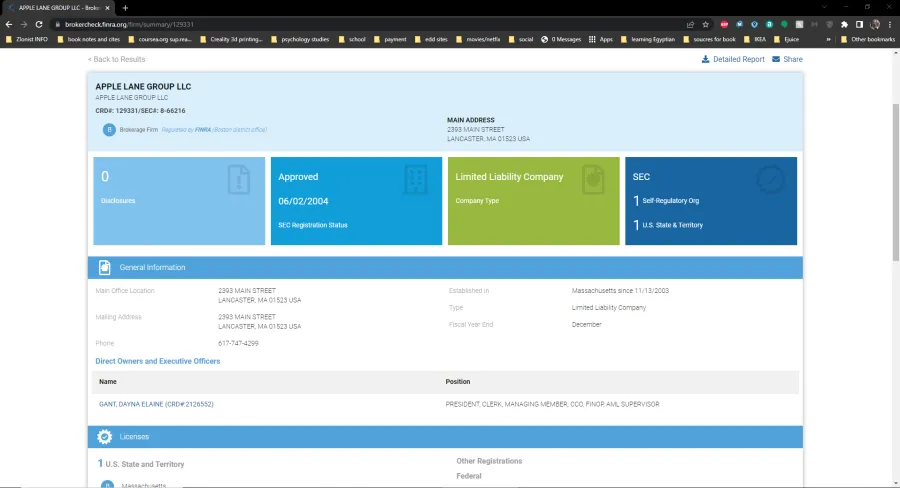Click the CRD#: 129331/SEC#: 8-66216 text
This screenshot has height=488, width=900.
pyautogui.click(x=140, y=111)
